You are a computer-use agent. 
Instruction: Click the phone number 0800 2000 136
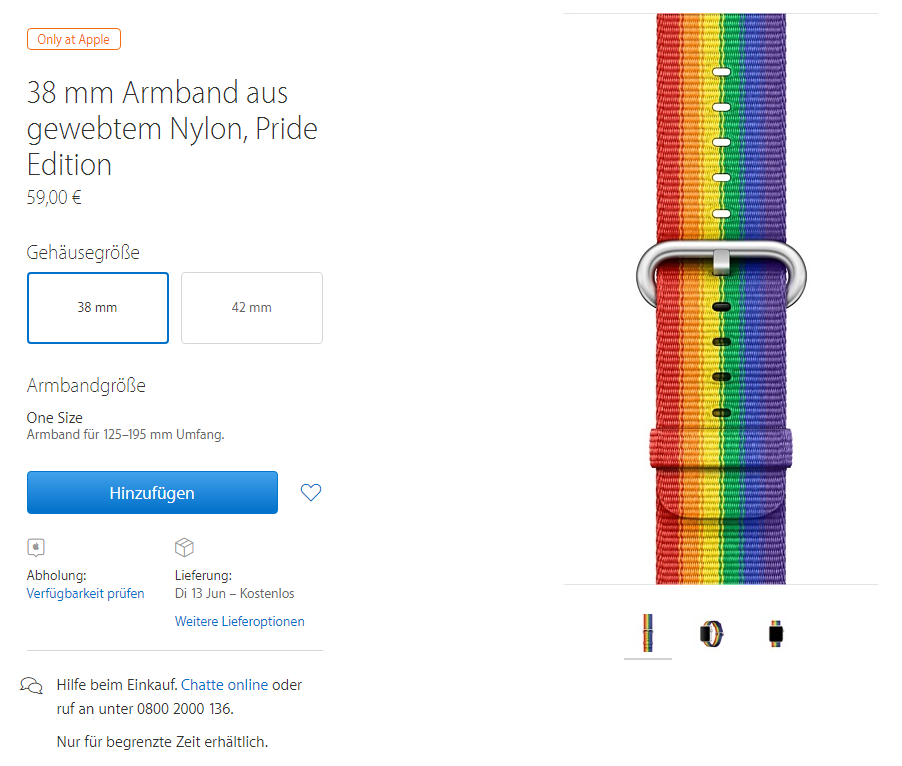tap(184, 709)
